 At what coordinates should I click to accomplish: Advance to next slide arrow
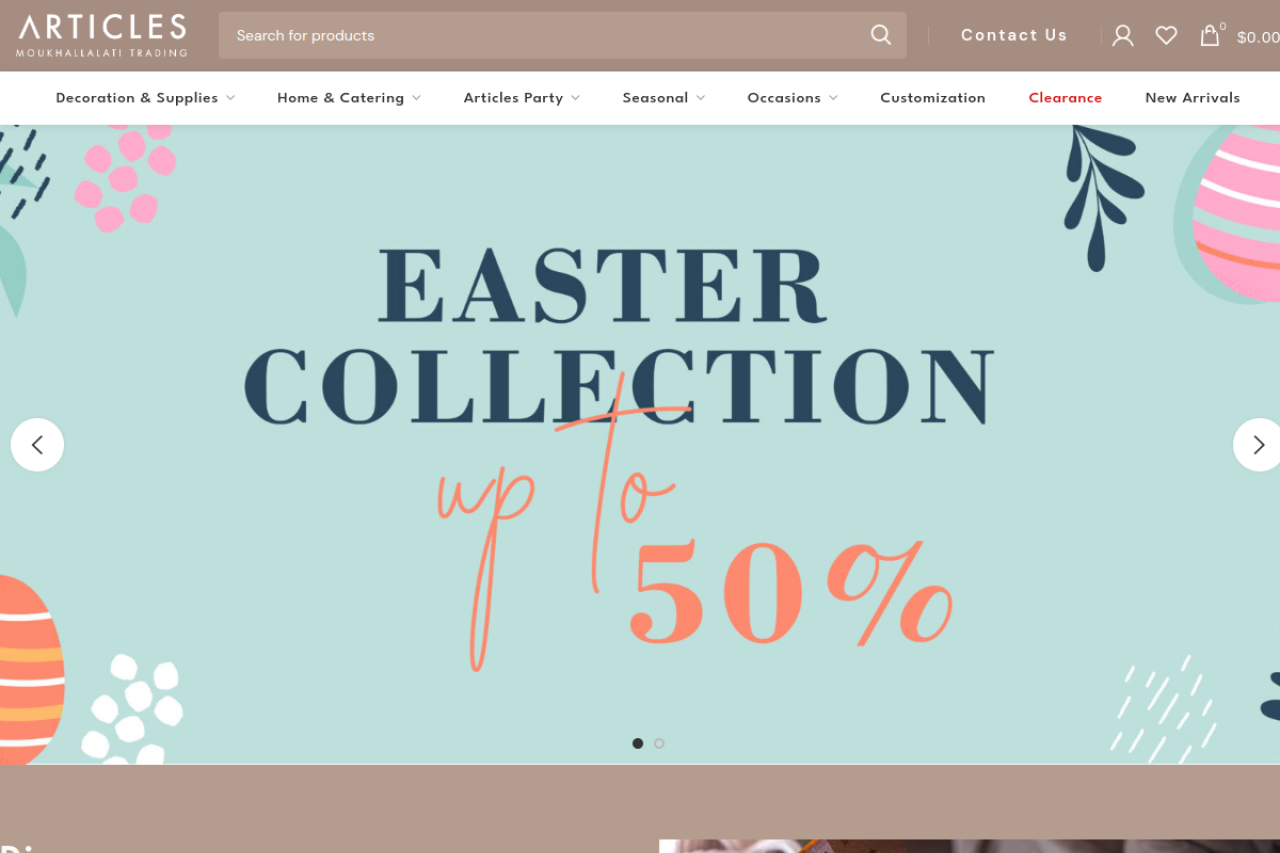point(1258,445)
